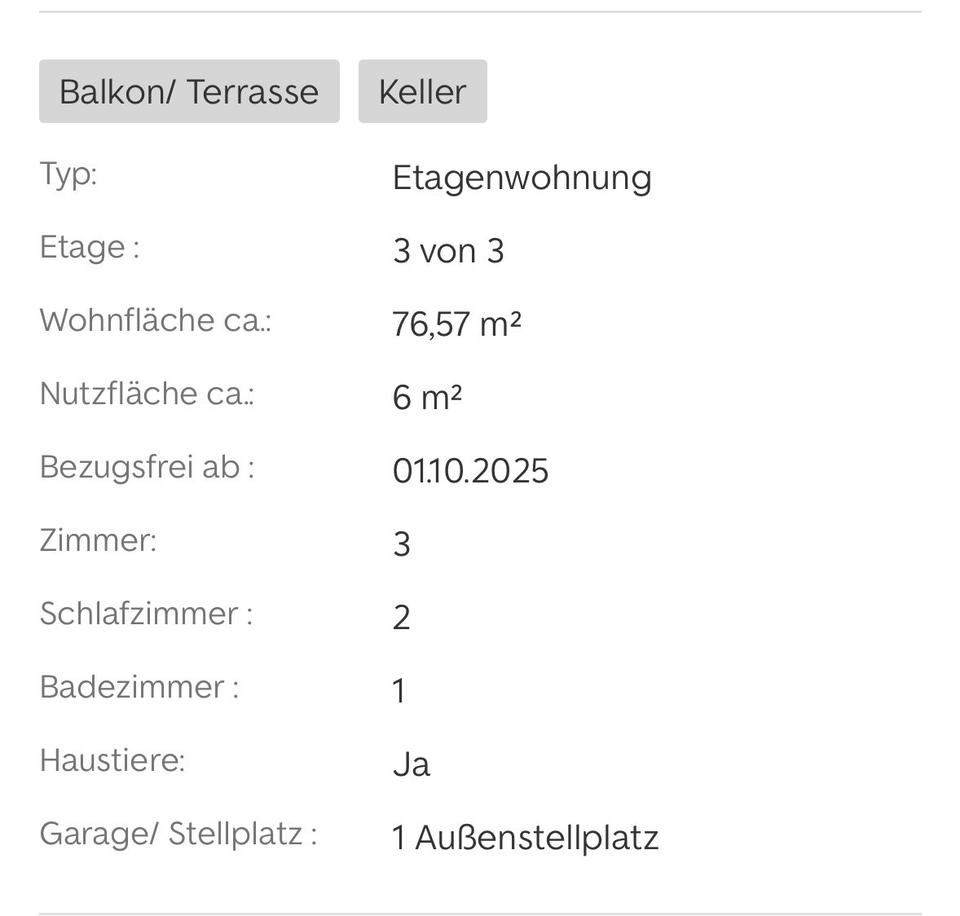This screenshot has height=916, width=960.
Task: Select the 6 m² usable area value
Action: [x=427, y=398]
